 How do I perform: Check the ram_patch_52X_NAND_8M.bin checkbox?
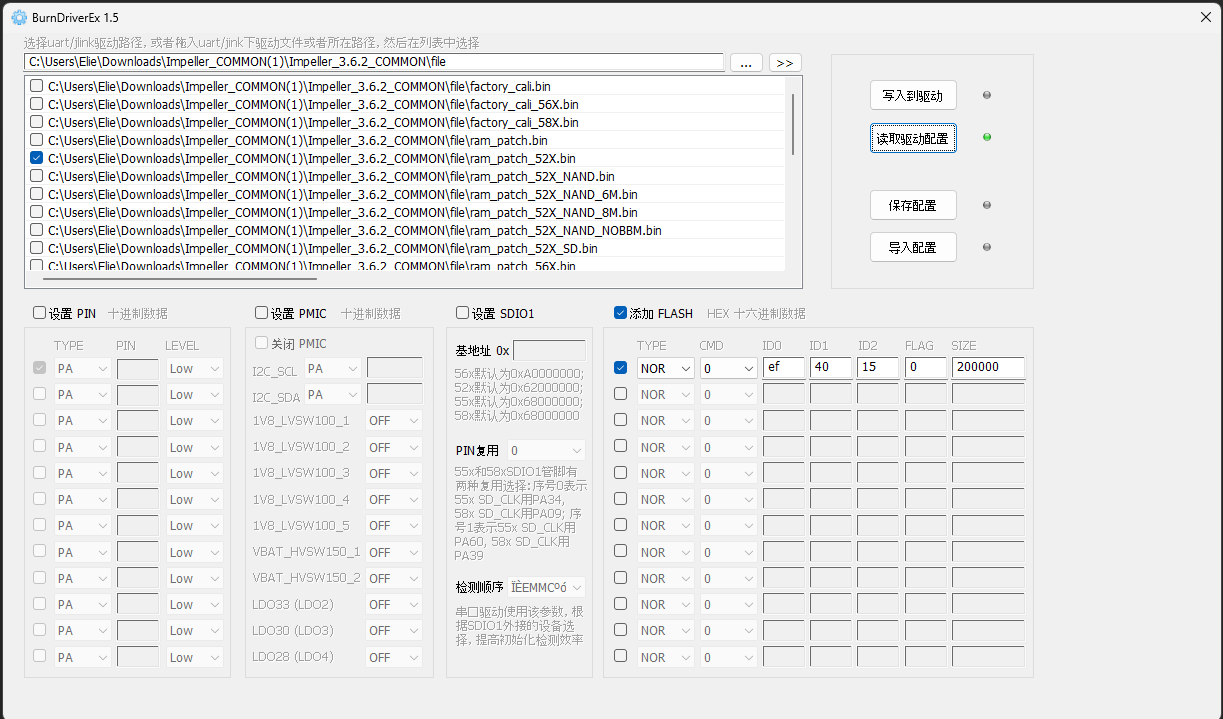click(37, 212)
